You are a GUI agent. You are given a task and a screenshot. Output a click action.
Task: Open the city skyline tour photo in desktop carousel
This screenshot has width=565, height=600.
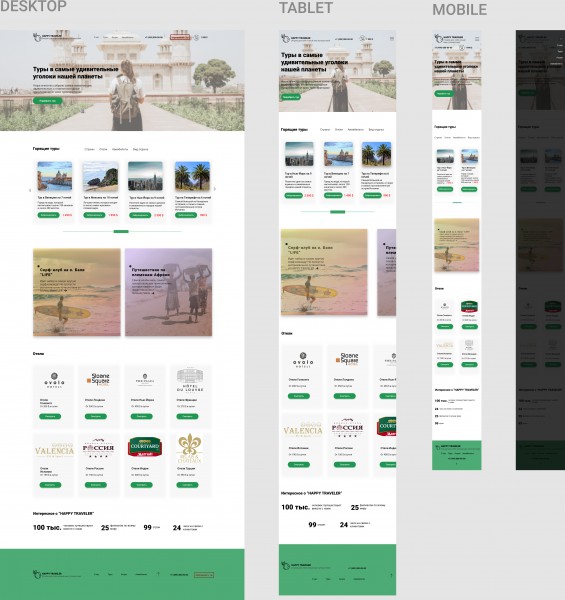[145, 176]
